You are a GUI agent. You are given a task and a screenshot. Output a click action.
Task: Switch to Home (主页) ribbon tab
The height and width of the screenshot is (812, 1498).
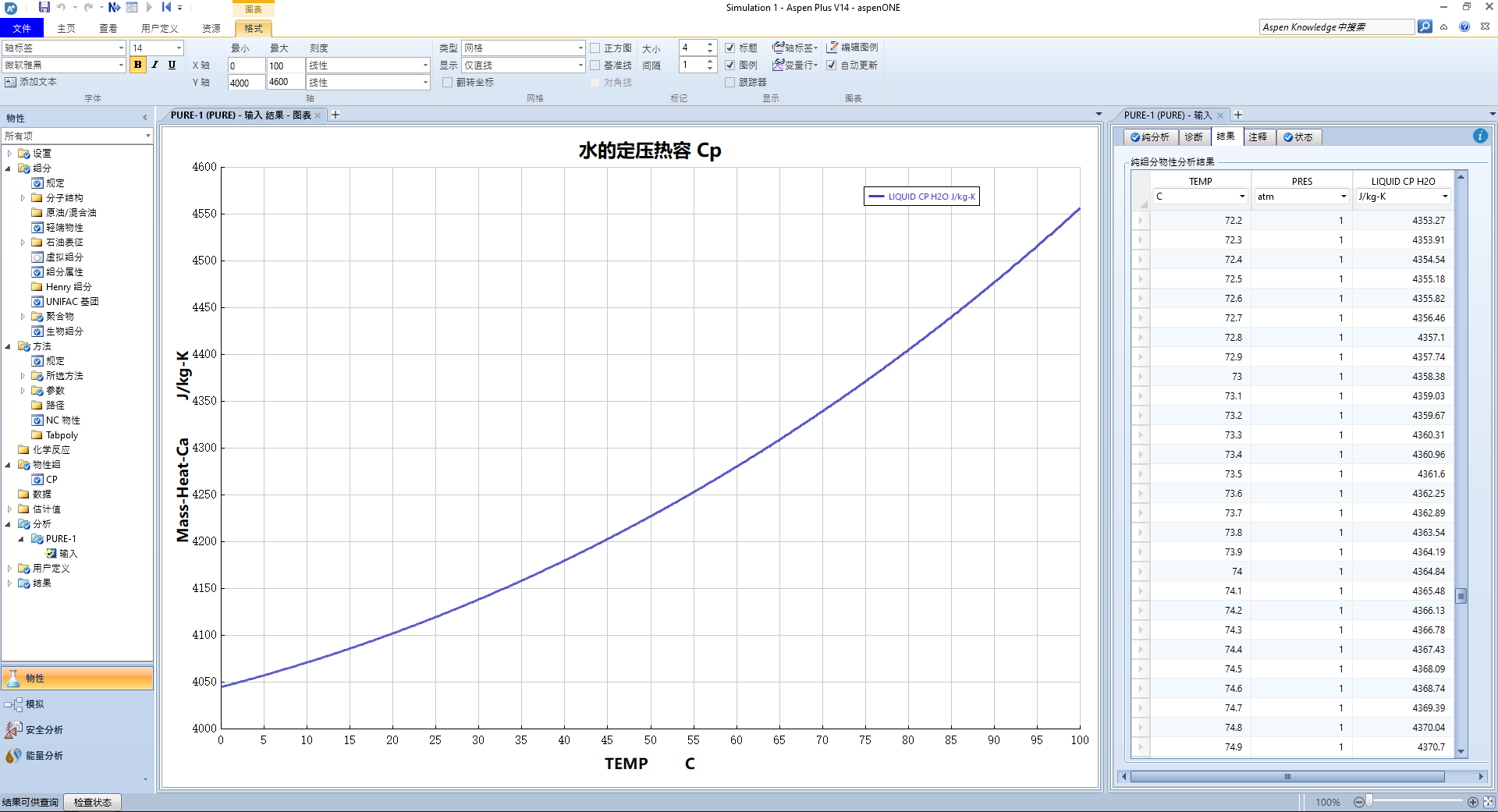click(66, 28)
